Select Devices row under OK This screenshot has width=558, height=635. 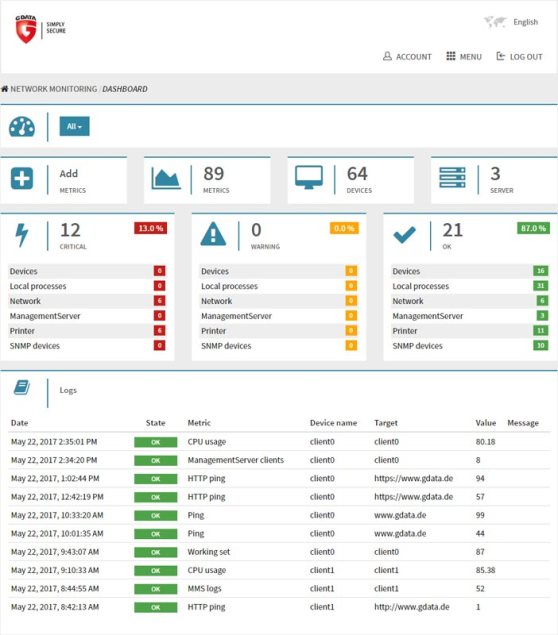coord(470,271)
